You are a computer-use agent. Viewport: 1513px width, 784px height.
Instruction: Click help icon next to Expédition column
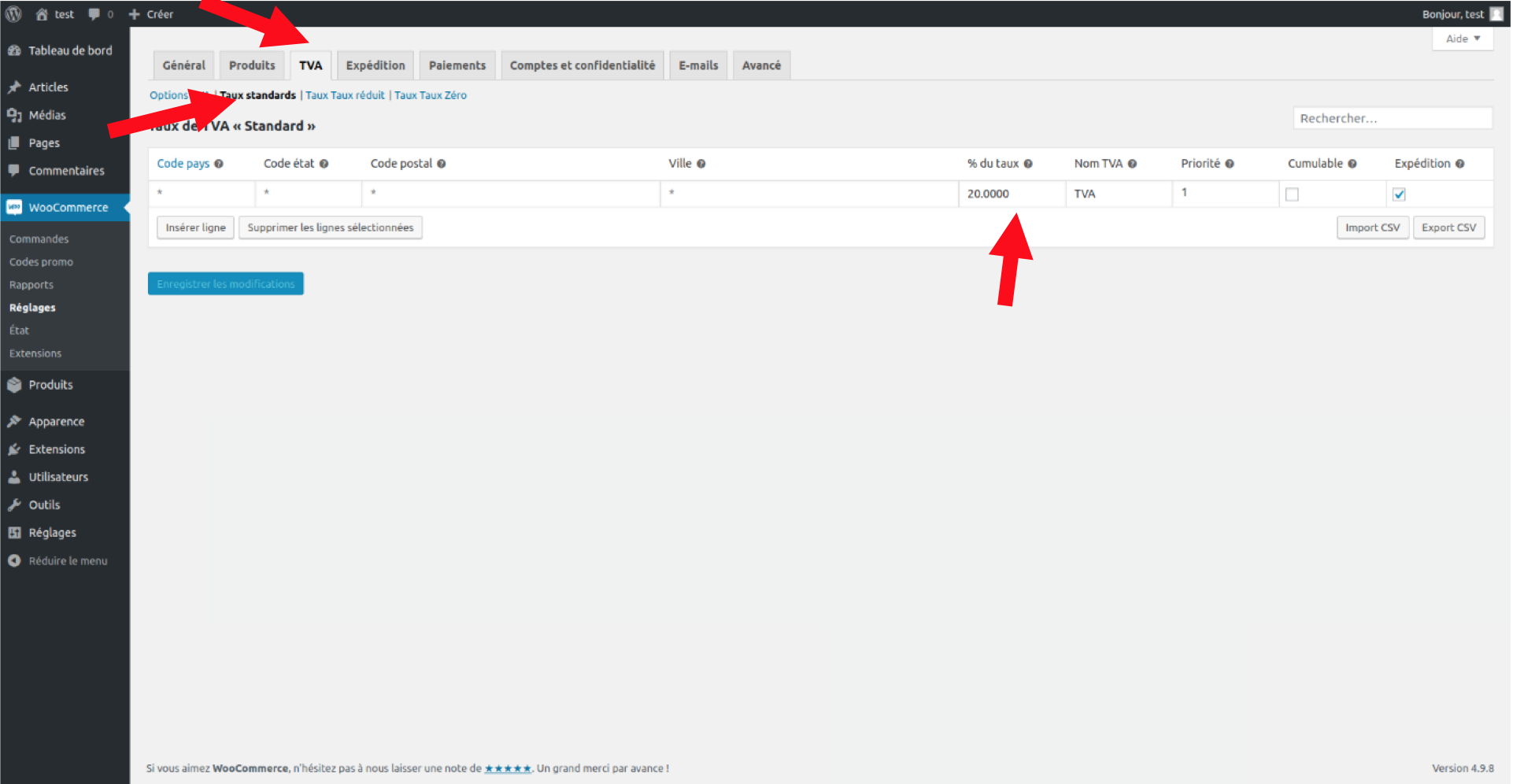(1459, 164)
